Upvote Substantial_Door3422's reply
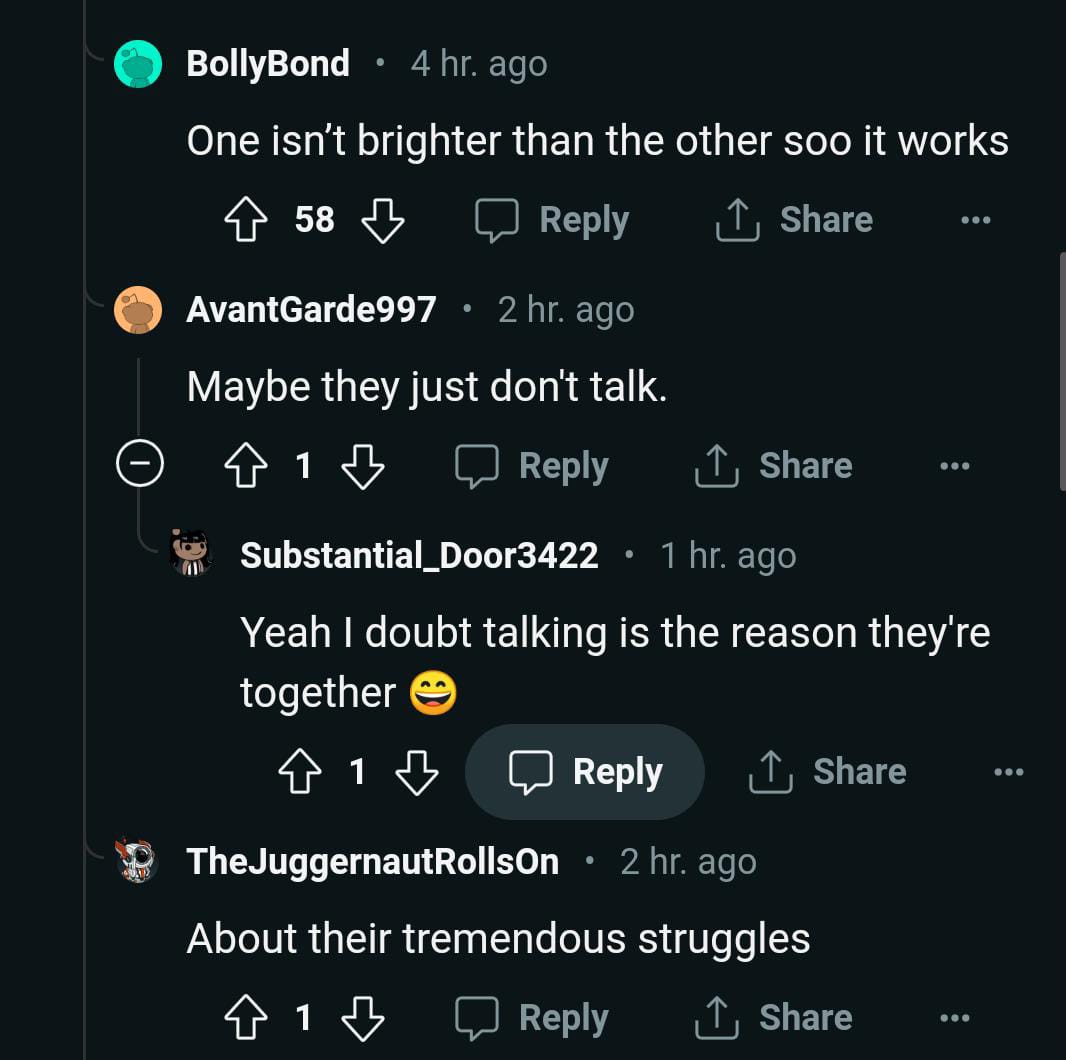This screenshot has height=1060, width=1066. tap(300, 772)
